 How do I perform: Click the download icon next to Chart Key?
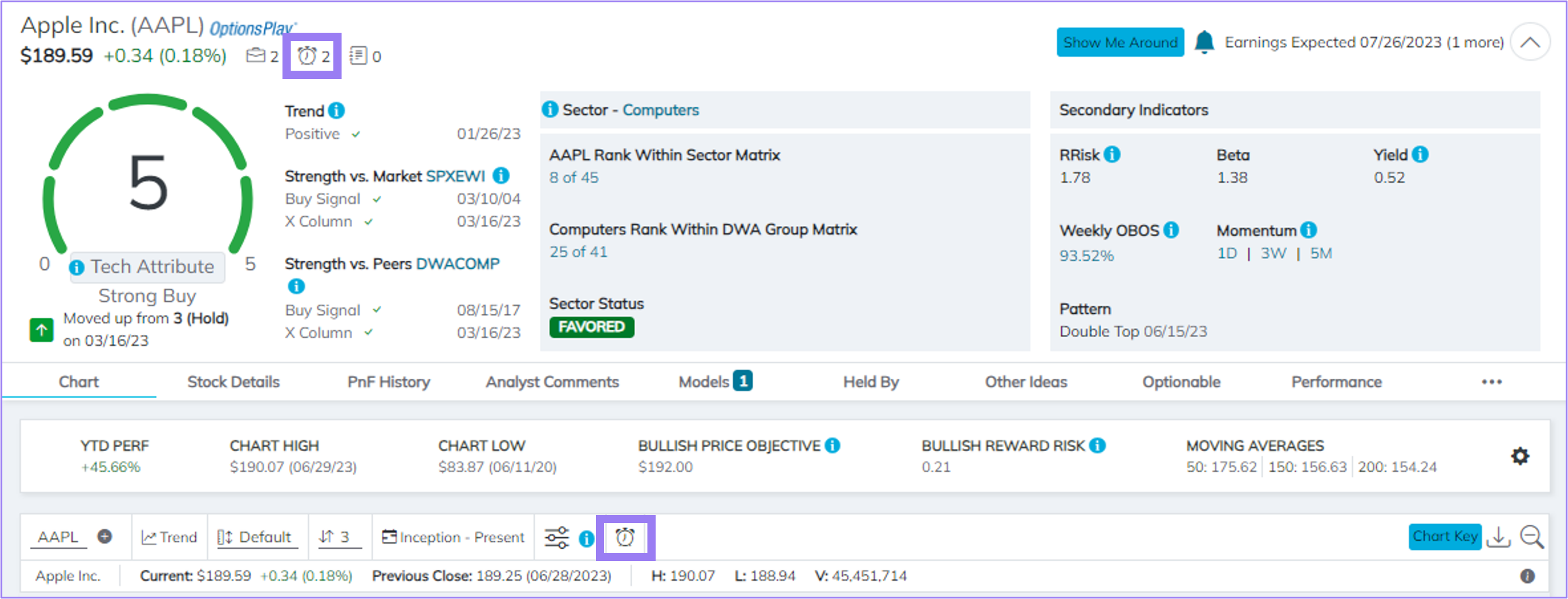pyautogui.click(x=1499, y=537)
